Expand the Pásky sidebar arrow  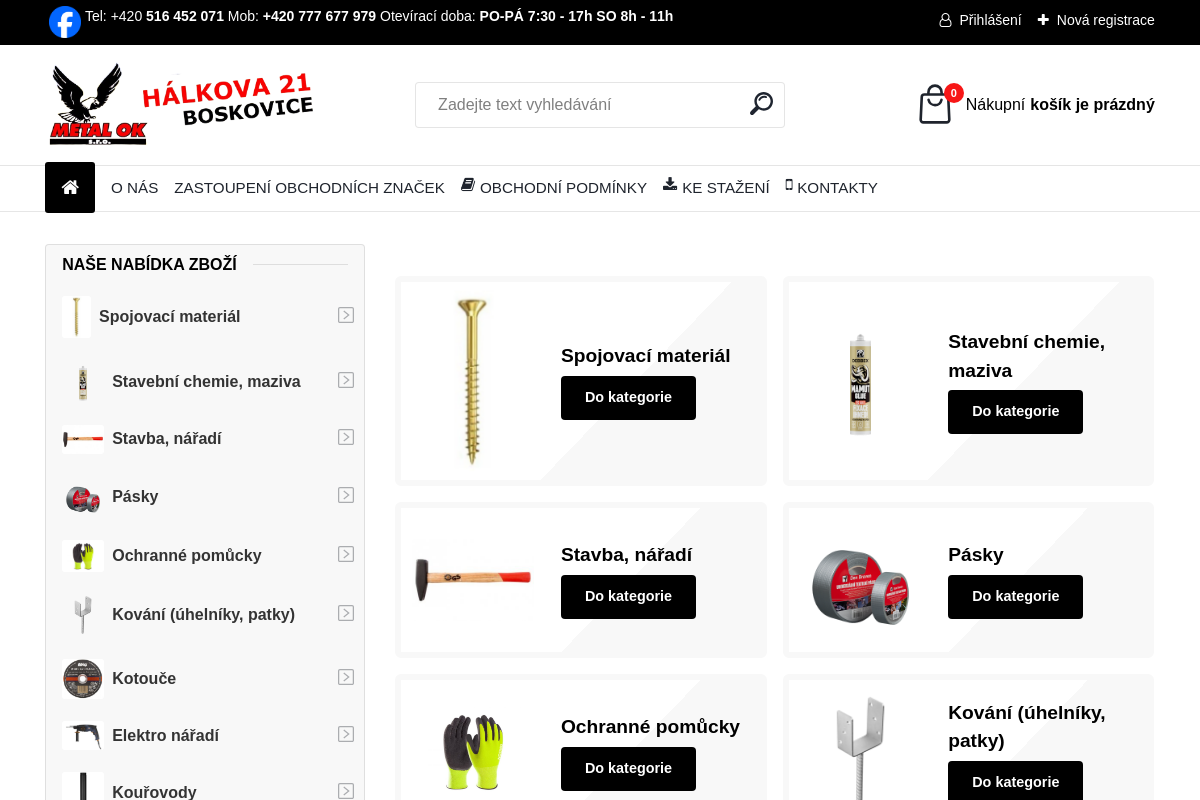click(x=346, y=495)
